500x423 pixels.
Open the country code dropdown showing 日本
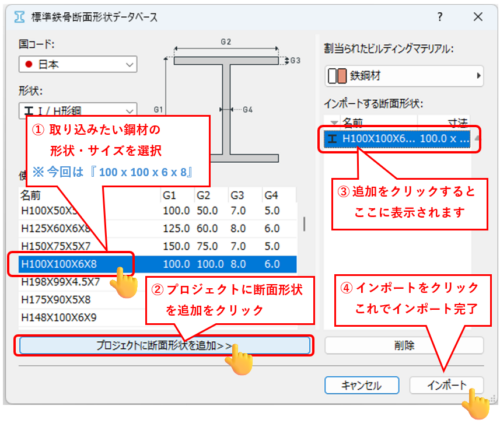(x=78, y=64)
